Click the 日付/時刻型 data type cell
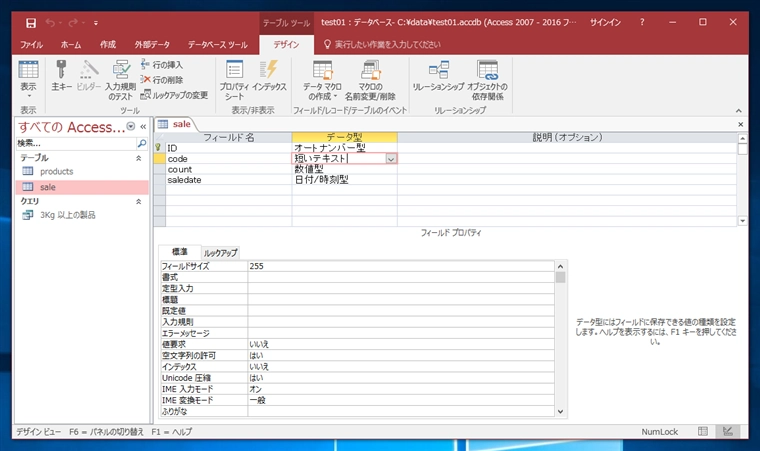The width and height of the screenshot is (760, 451). (x=345, y=180)
